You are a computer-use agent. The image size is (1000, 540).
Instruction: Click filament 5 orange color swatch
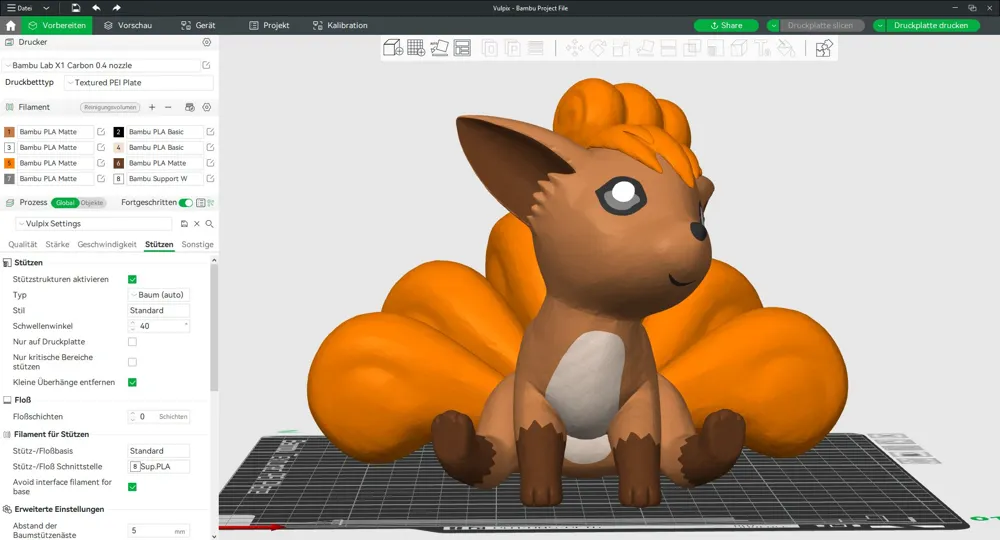coord(9,163)
